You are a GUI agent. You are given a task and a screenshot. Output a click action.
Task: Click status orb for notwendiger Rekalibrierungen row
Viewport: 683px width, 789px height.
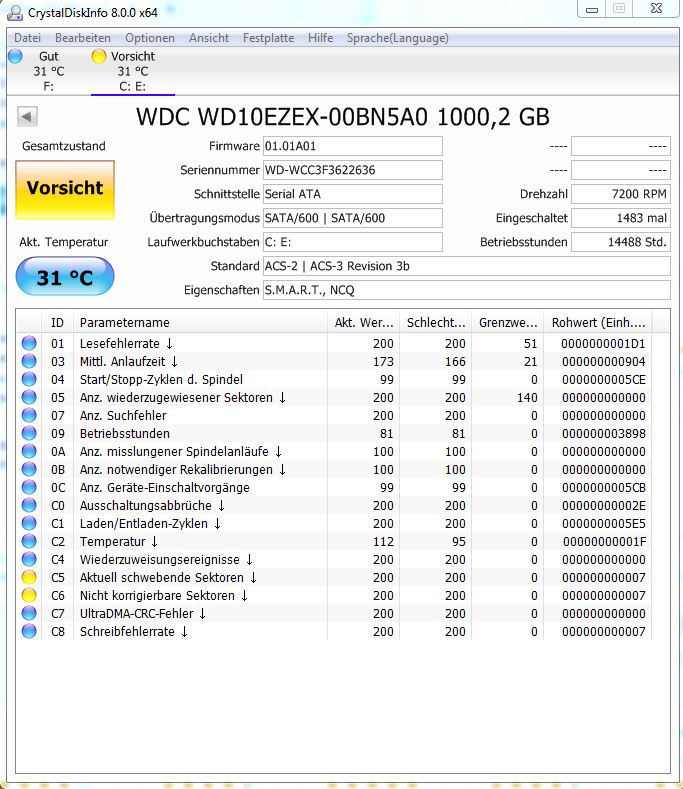(x=29, y=469)
